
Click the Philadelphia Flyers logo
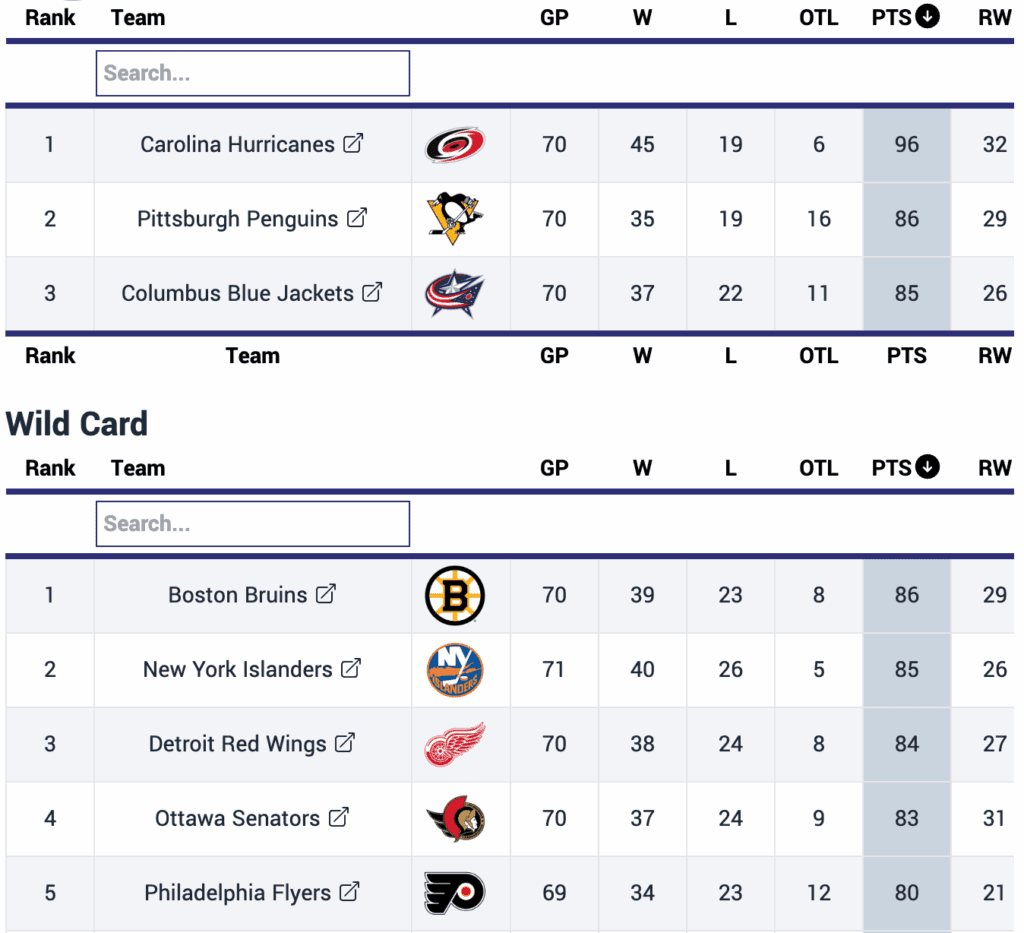tap(455, 892)
